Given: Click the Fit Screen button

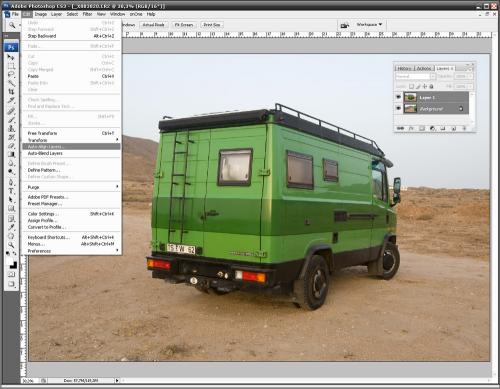Looking at the screenshot, I should (184, 25).
